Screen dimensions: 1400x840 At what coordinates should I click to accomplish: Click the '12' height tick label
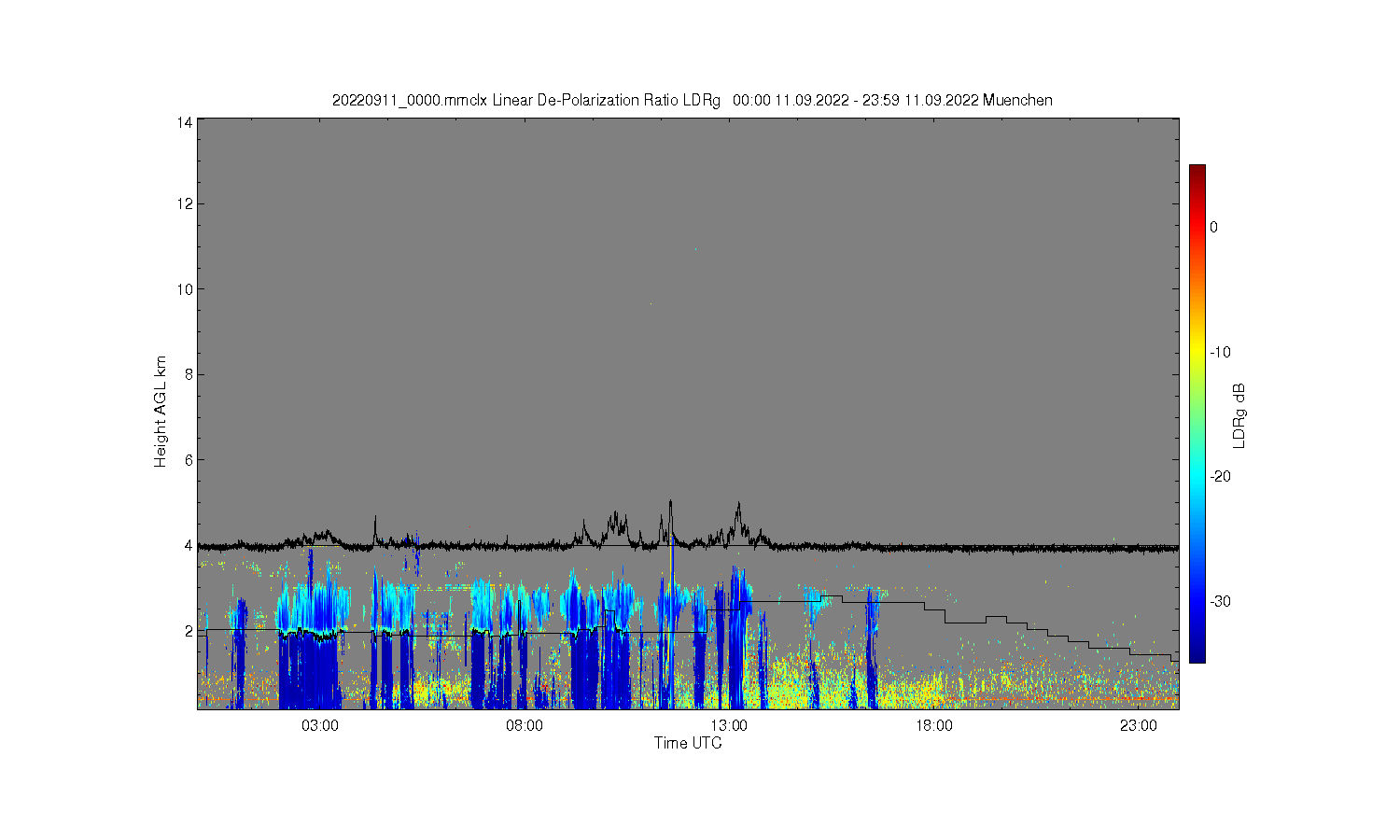point(184,203)
